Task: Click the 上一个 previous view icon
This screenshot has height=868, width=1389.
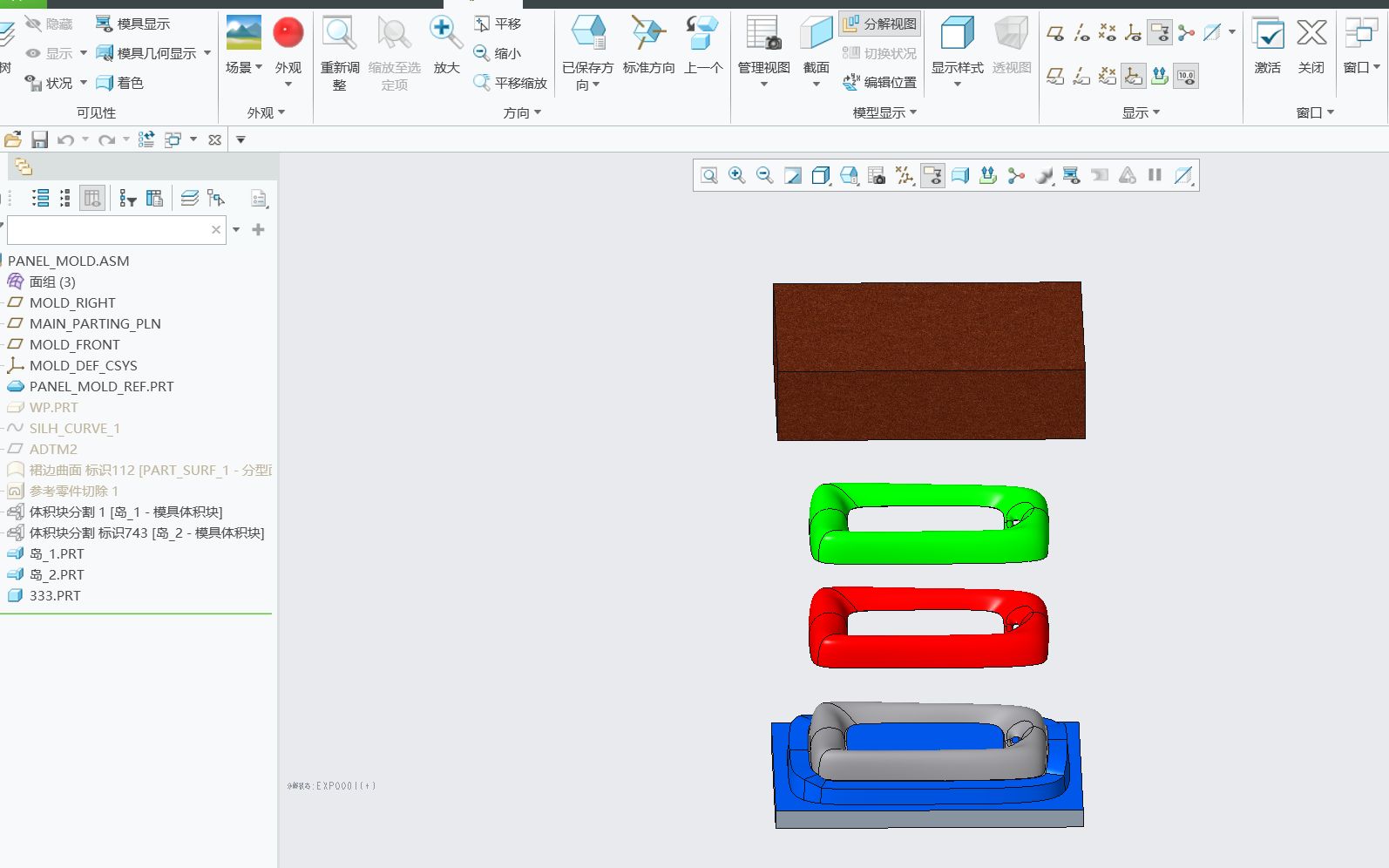Action: click(x=702, y=33)
